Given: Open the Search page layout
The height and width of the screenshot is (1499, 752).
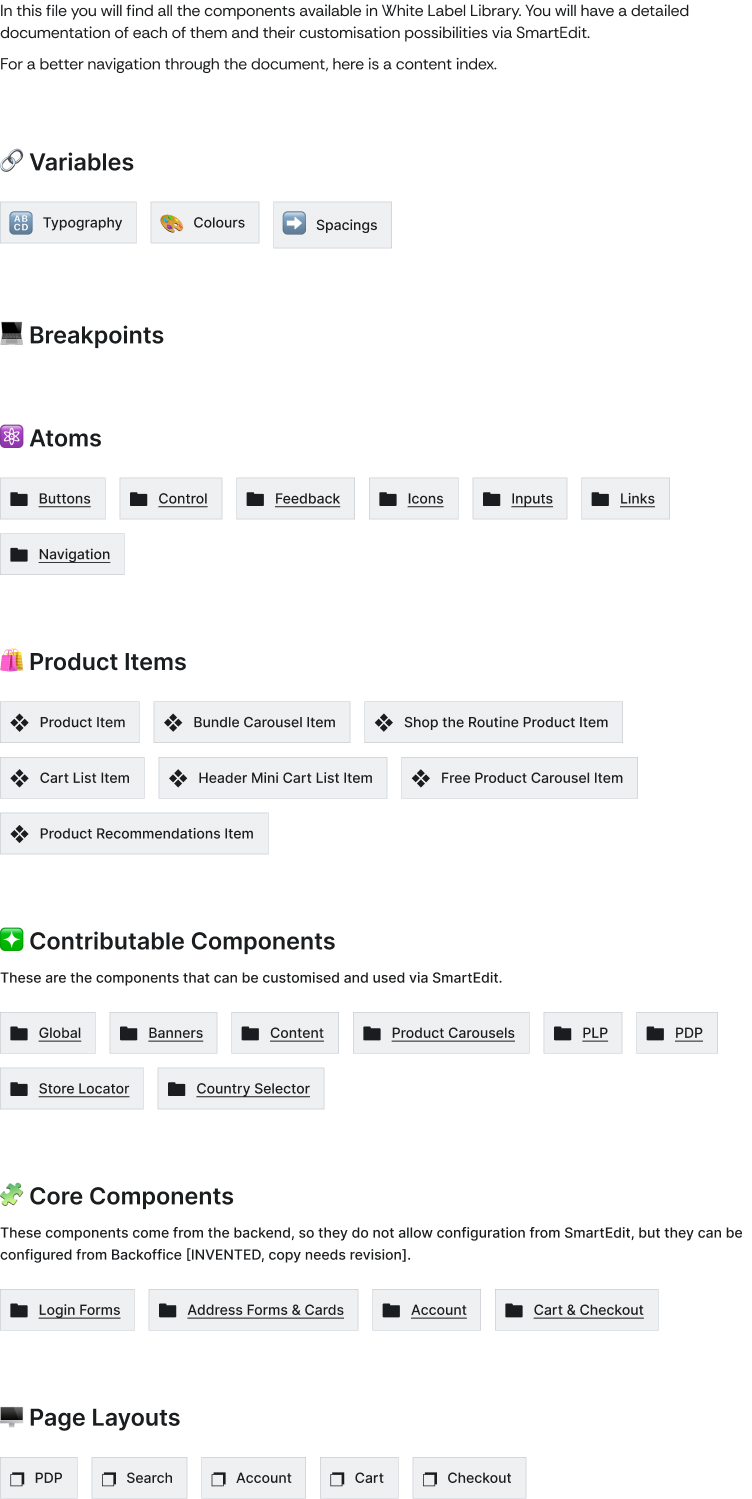Looking at the screenshot, I should click(149, 1478).
